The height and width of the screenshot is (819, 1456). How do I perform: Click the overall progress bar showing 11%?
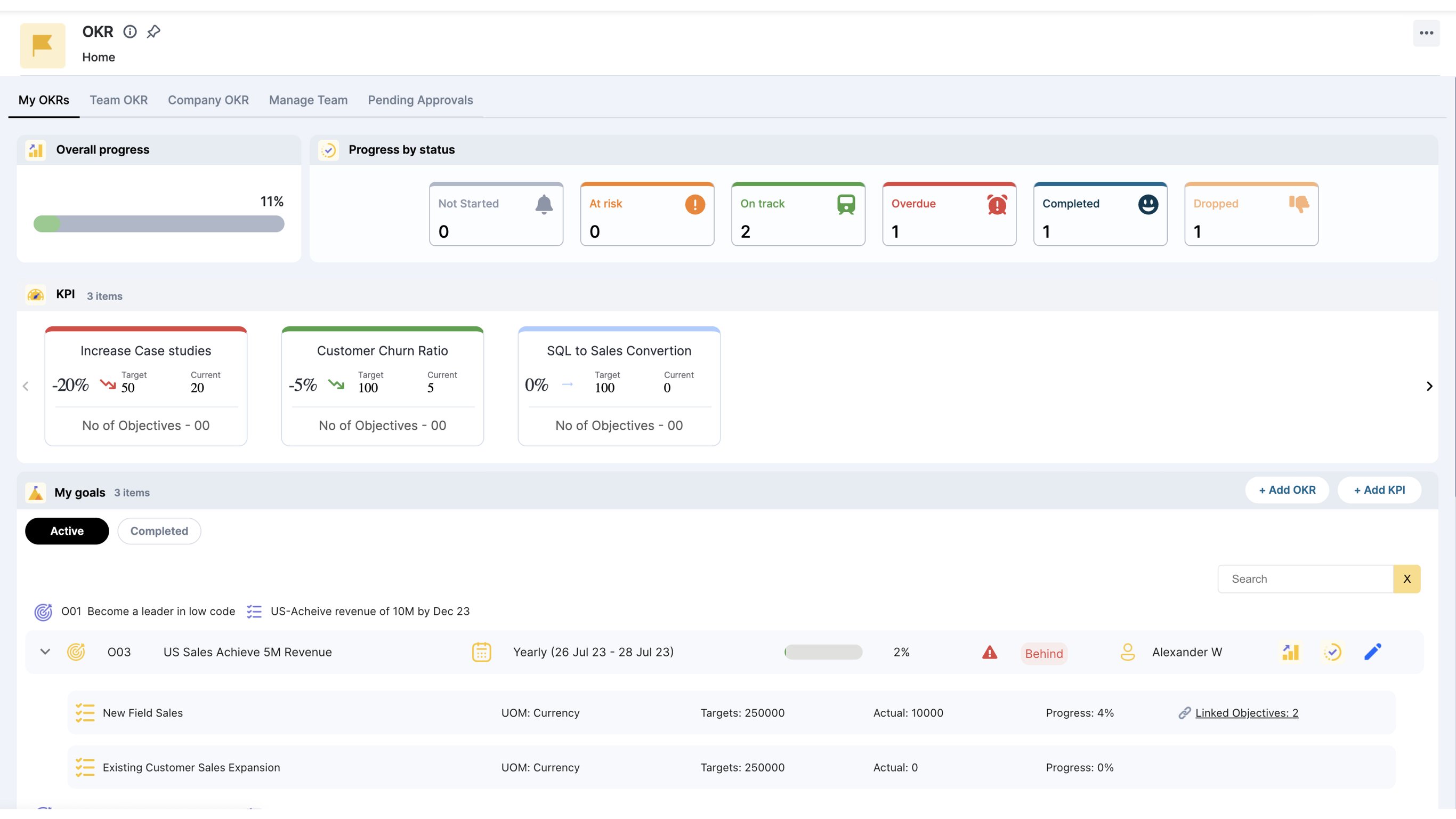(159, 223)
